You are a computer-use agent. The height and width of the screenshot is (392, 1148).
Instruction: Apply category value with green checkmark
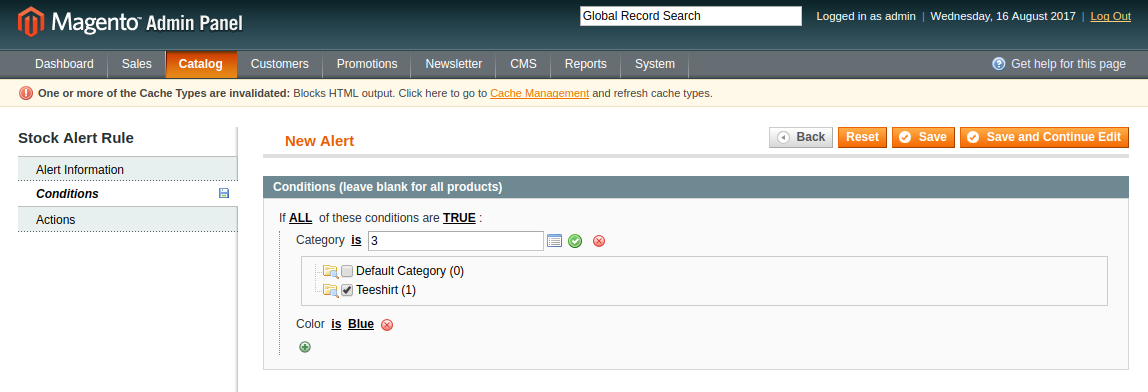point(575,241)
